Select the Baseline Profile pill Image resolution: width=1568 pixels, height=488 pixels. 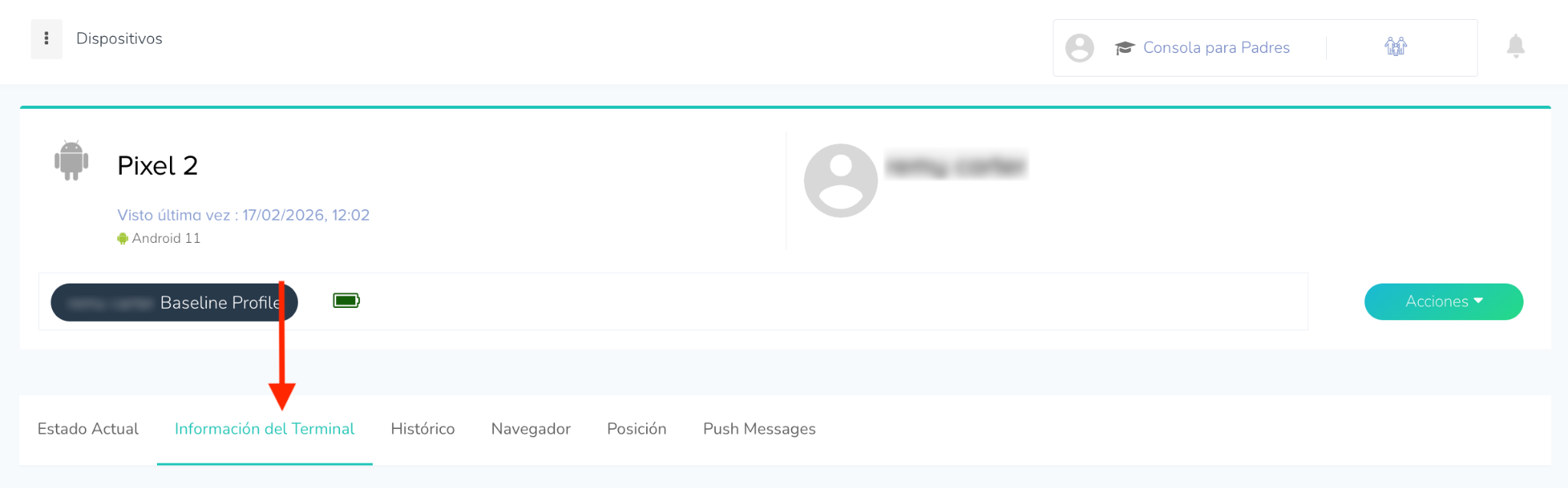[x=175, y=303]
